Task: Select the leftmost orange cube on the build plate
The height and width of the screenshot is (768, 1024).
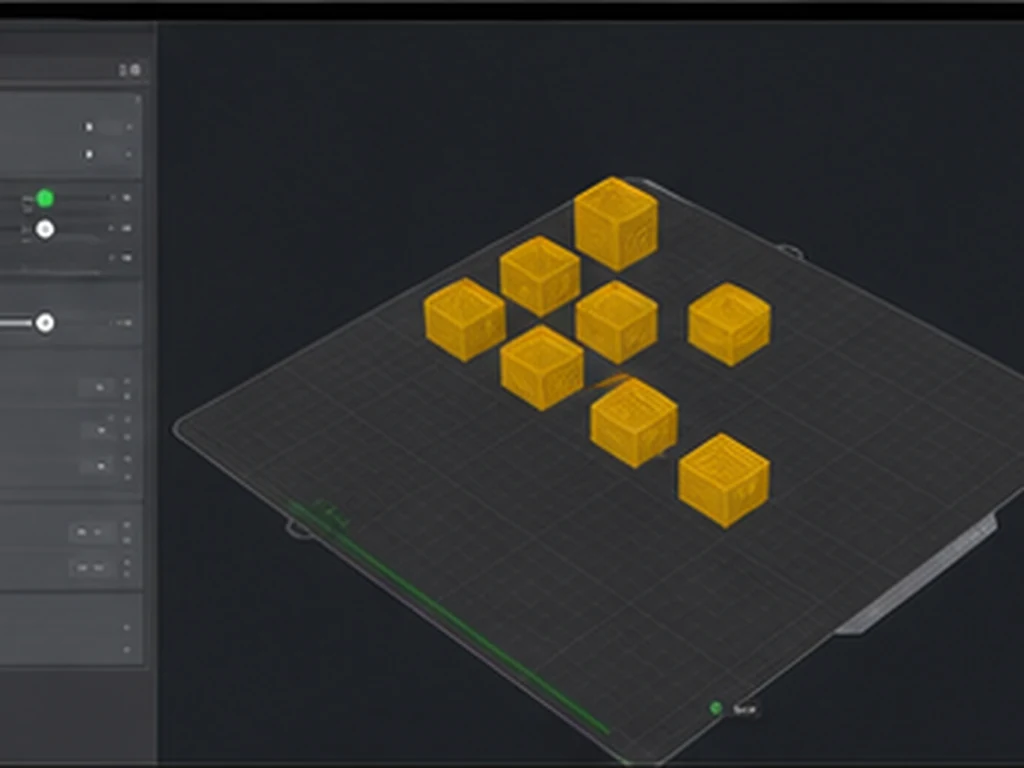Action: tap(464, 319)
